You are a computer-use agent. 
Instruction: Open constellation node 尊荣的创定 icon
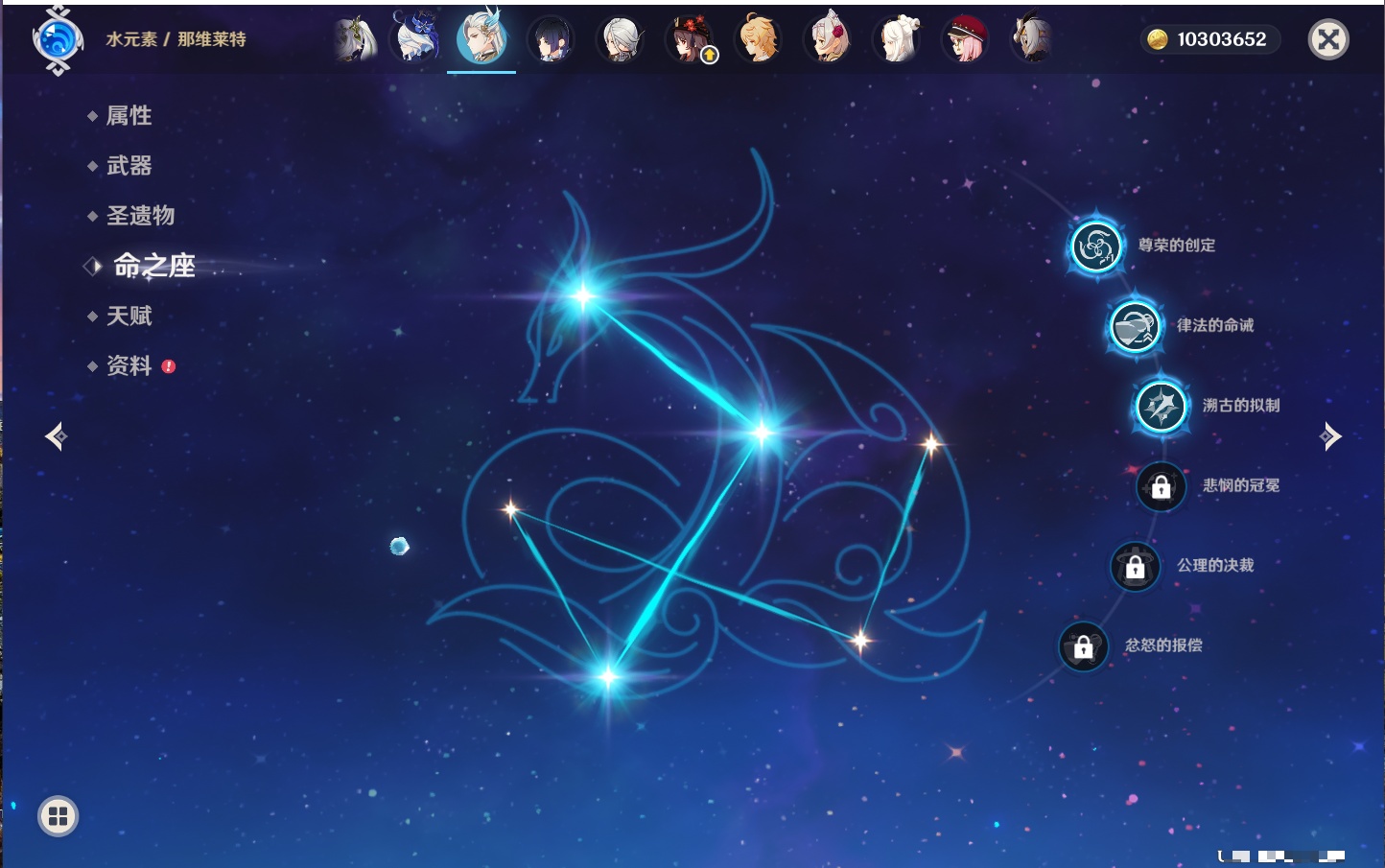(1095, 246)
